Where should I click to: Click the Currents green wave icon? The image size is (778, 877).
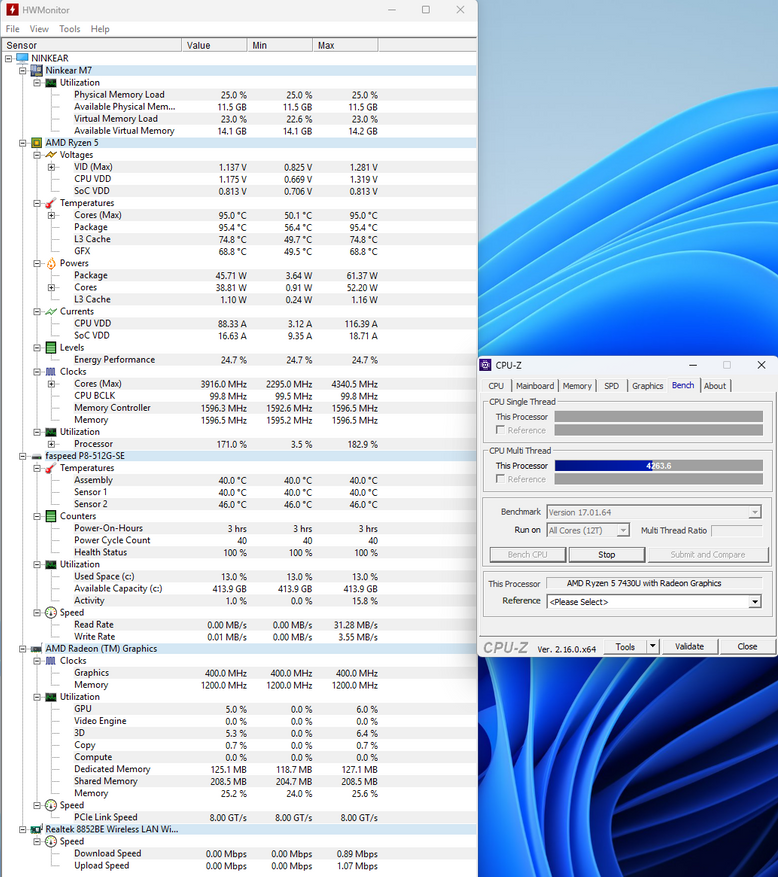(x=51, y=312)
